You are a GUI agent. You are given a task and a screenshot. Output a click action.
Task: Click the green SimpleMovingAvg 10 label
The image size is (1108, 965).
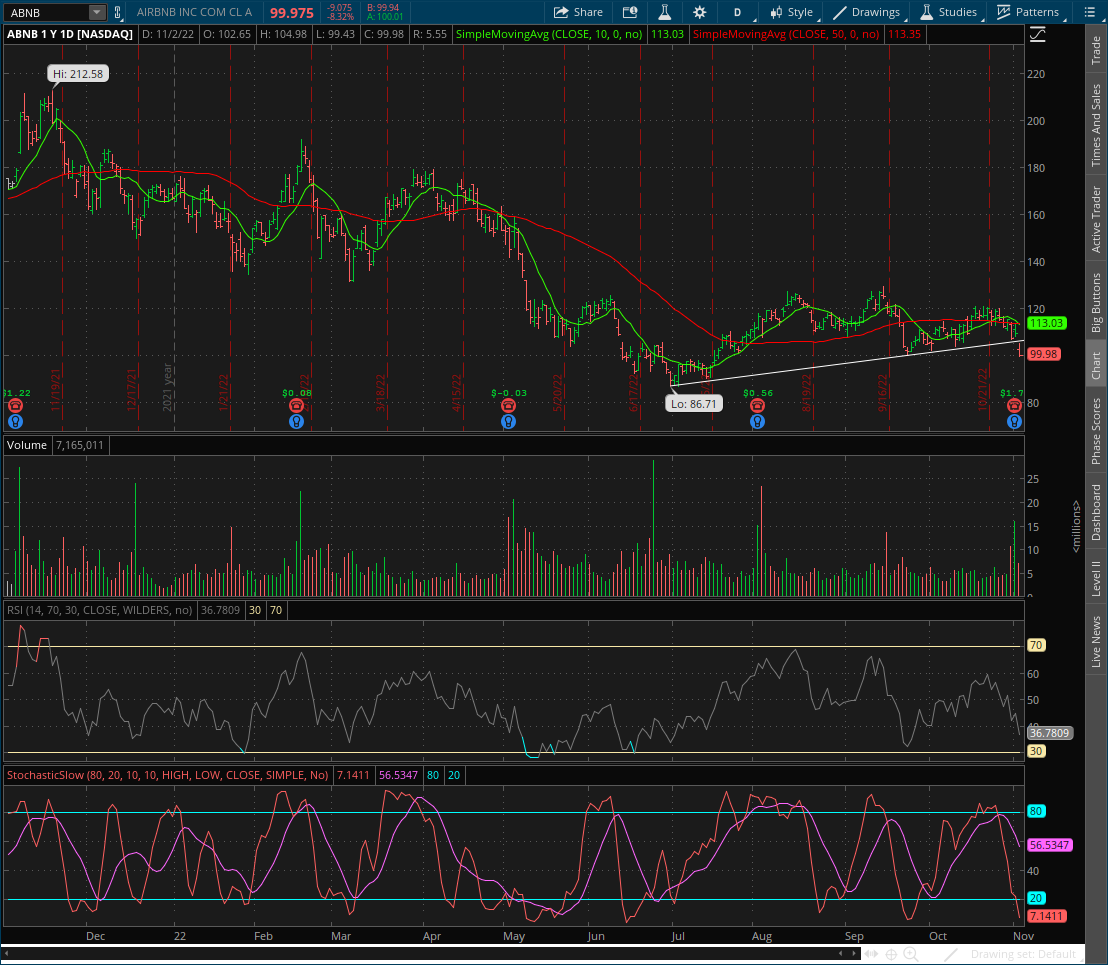tap(549, 34)
